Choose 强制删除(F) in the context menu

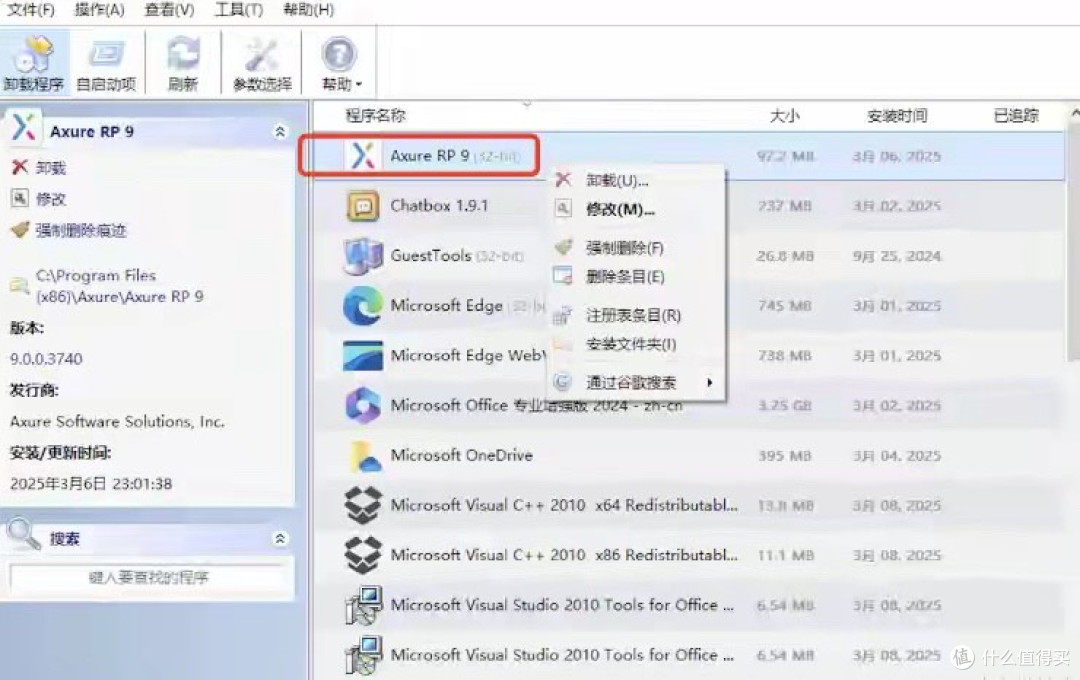(x=625, y=248)
